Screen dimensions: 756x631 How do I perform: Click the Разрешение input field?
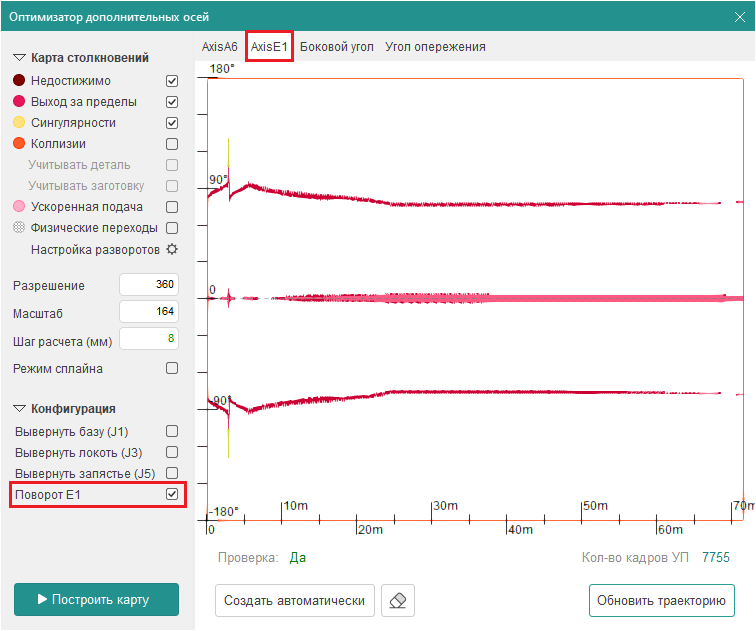click(148, 285)
